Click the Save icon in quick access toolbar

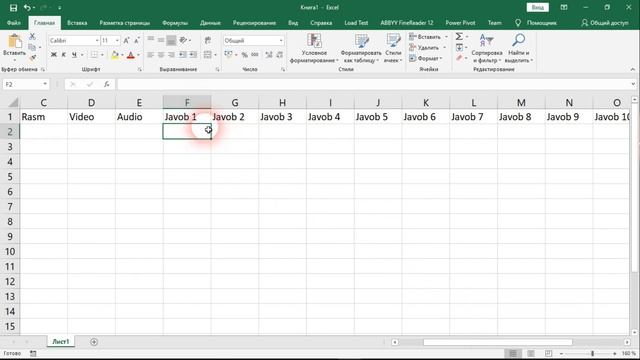13,8
